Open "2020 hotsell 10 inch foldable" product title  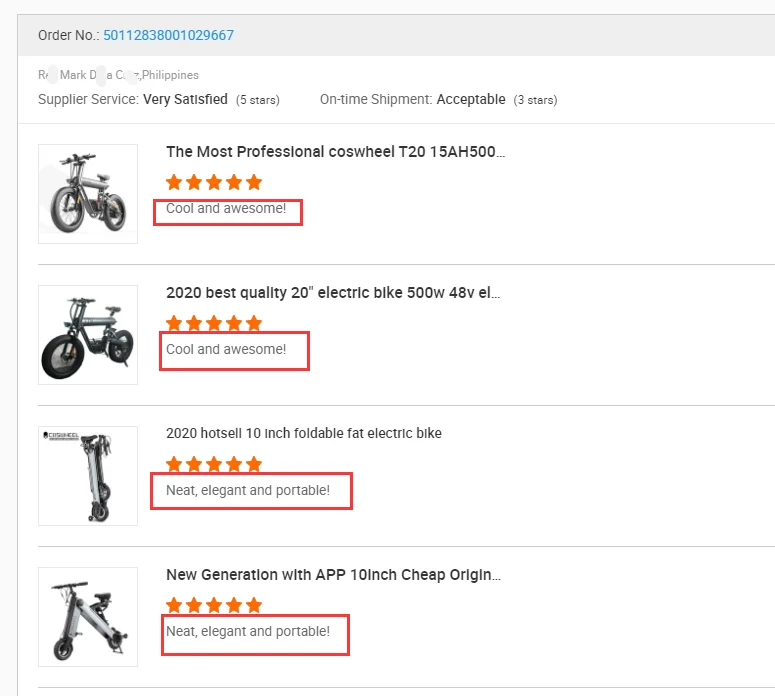click(303, 434)
